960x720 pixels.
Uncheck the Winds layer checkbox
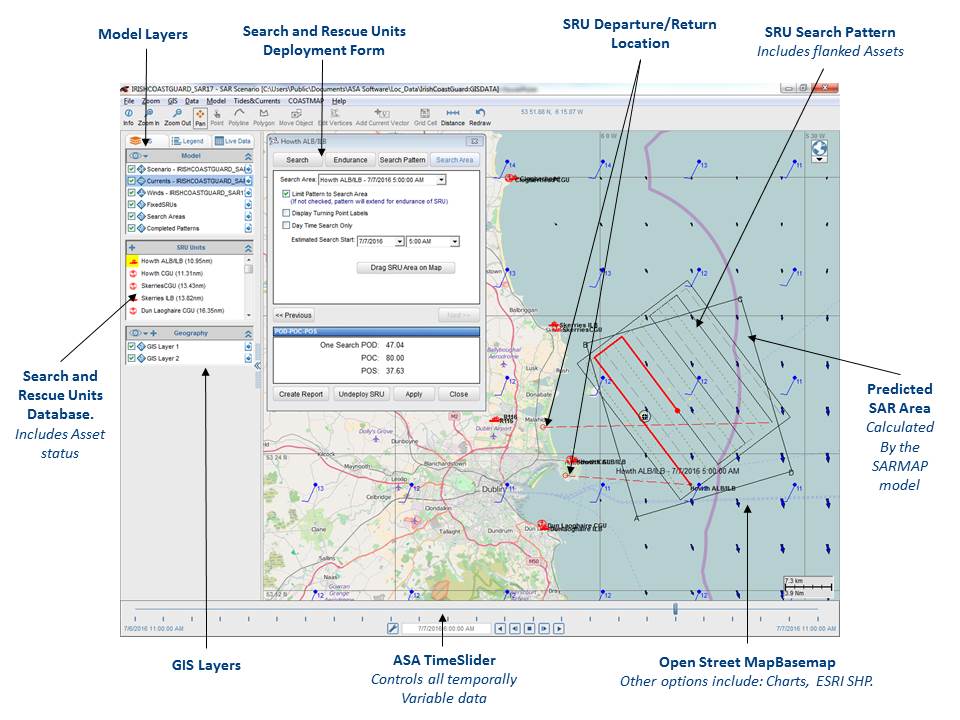pyautogui.click(x=132, y=193)
